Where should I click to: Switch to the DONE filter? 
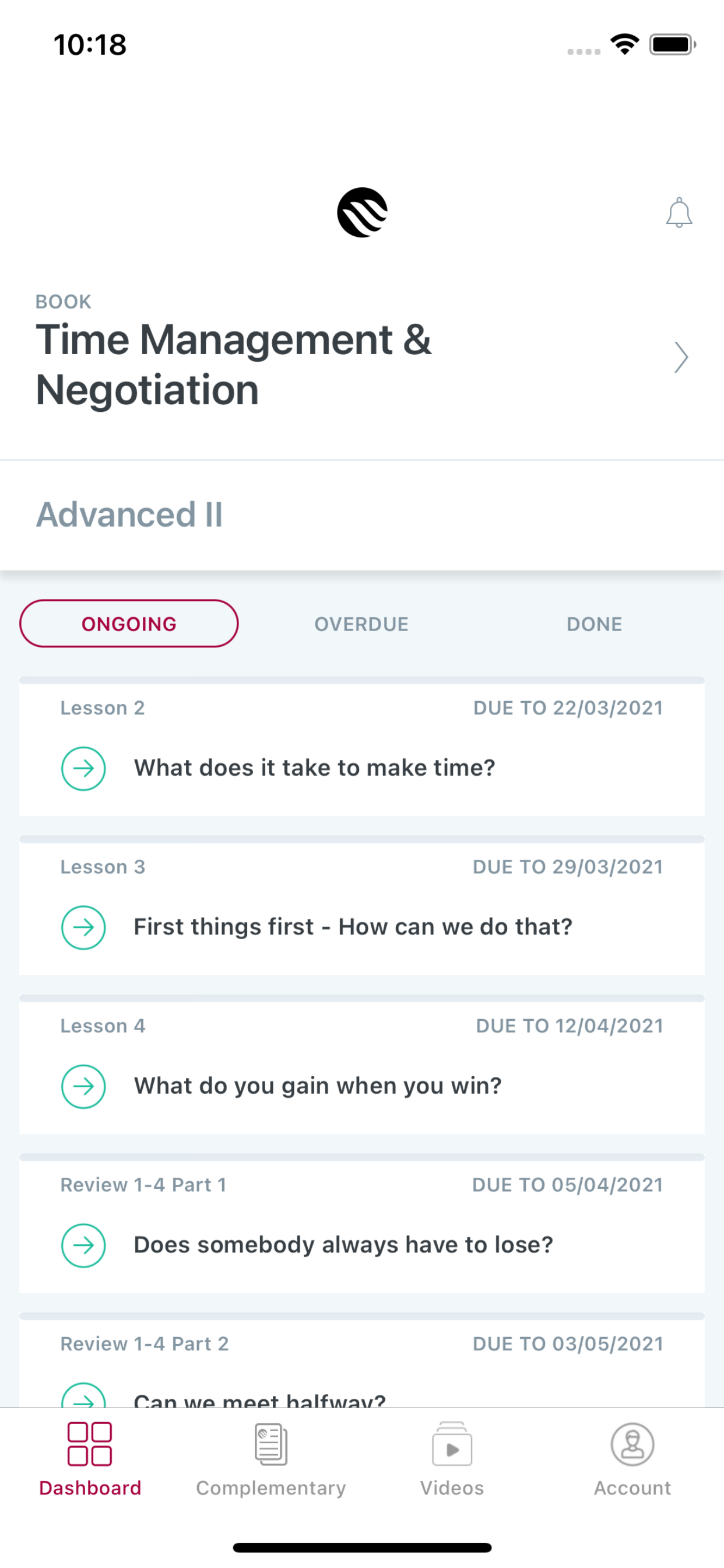pos(595,624)
